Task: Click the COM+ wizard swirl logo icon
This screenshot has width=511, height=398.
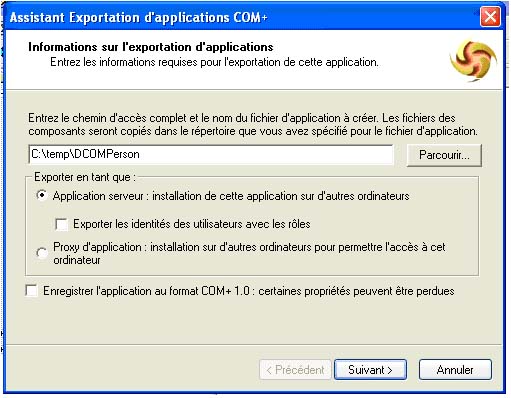Action: [x=473, y=61]
